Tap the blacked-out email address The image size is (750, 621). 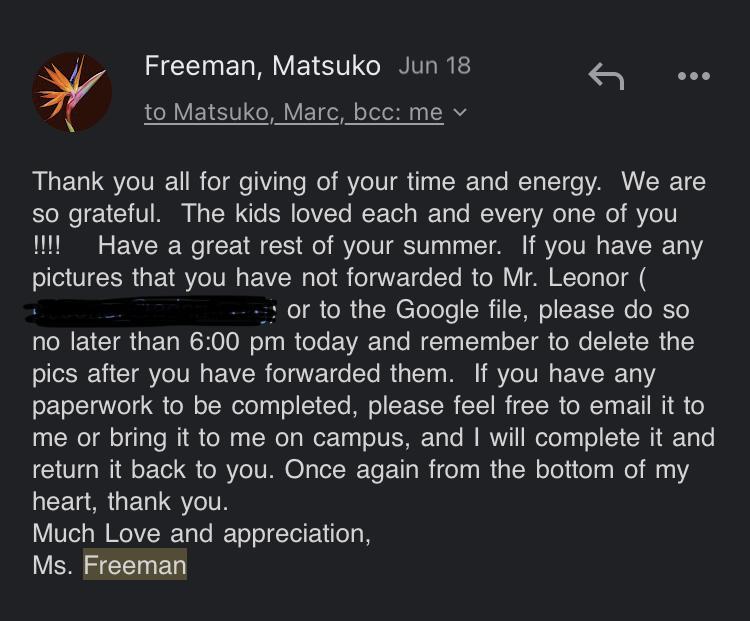coord(152,310)
